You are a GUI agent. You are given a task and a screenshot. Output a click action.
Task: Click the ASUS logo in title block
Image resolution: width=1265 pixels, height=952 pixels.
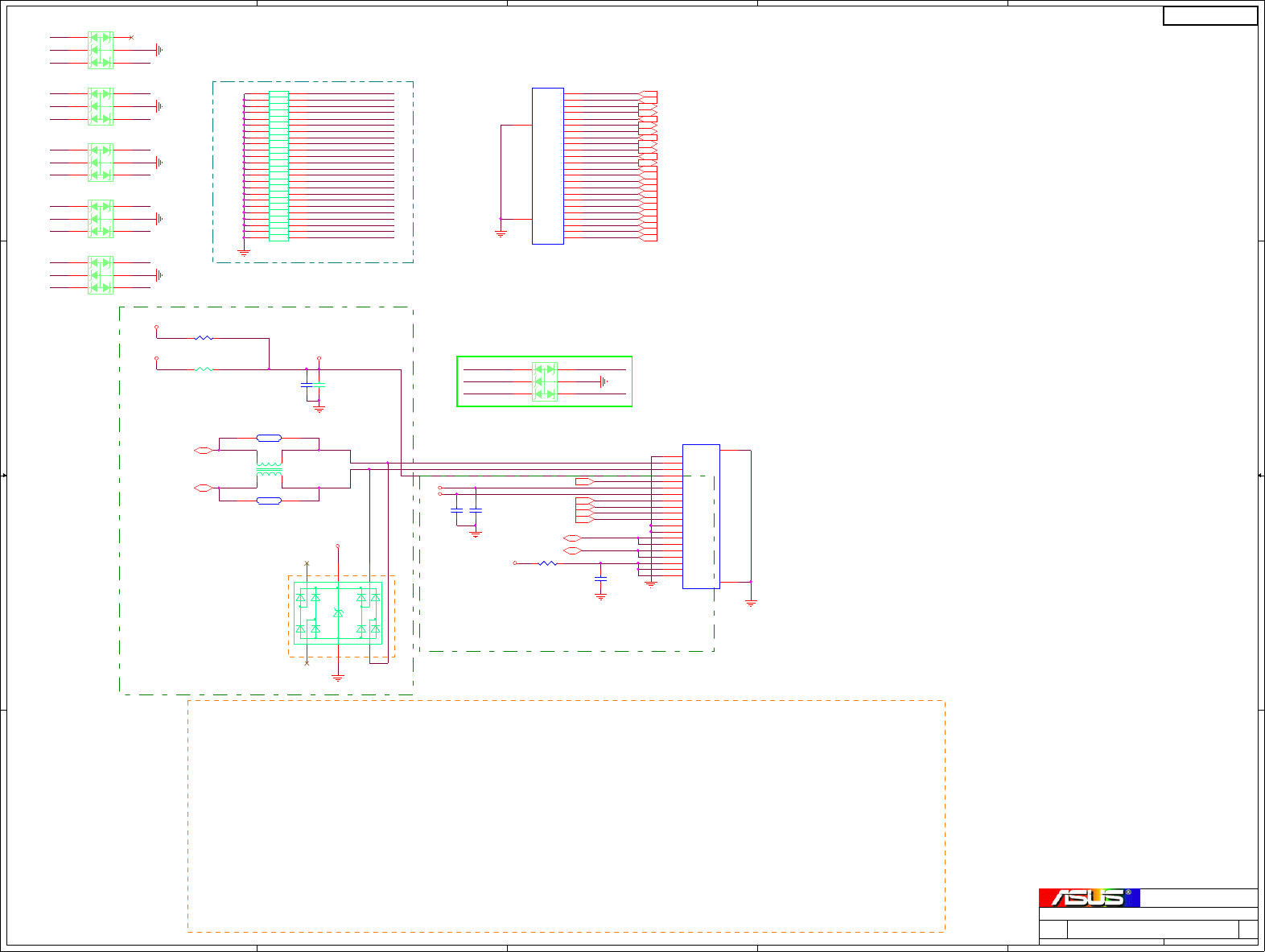click(1089, 897)
